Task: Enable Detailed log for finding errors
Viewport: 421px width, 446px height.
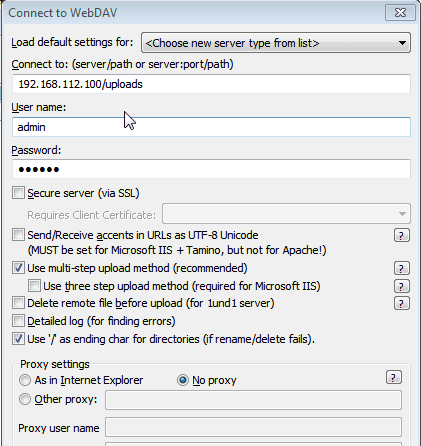Action: coord(18,321)
